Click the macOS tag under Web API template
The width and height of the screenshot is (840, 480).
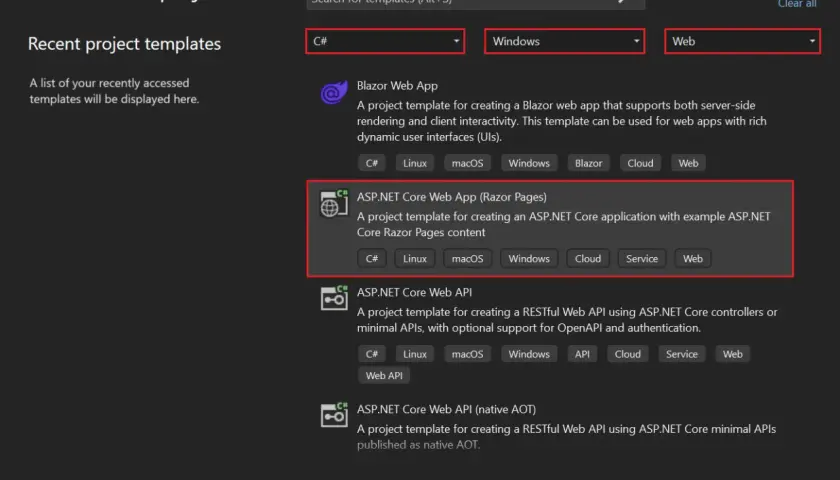pyautogui.click(x=467, y=354)
